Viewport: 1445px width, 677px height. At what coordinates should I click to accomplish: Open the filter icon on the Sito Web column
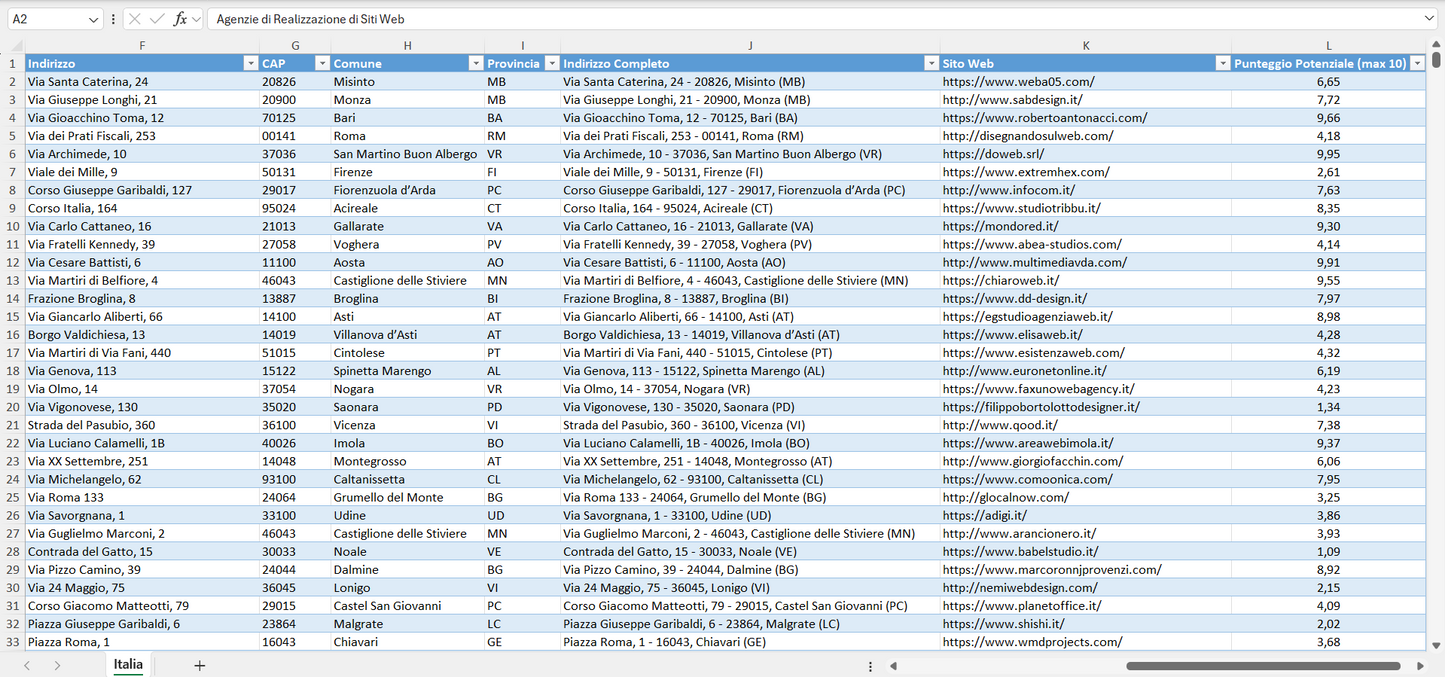[x=1222, y=63]
